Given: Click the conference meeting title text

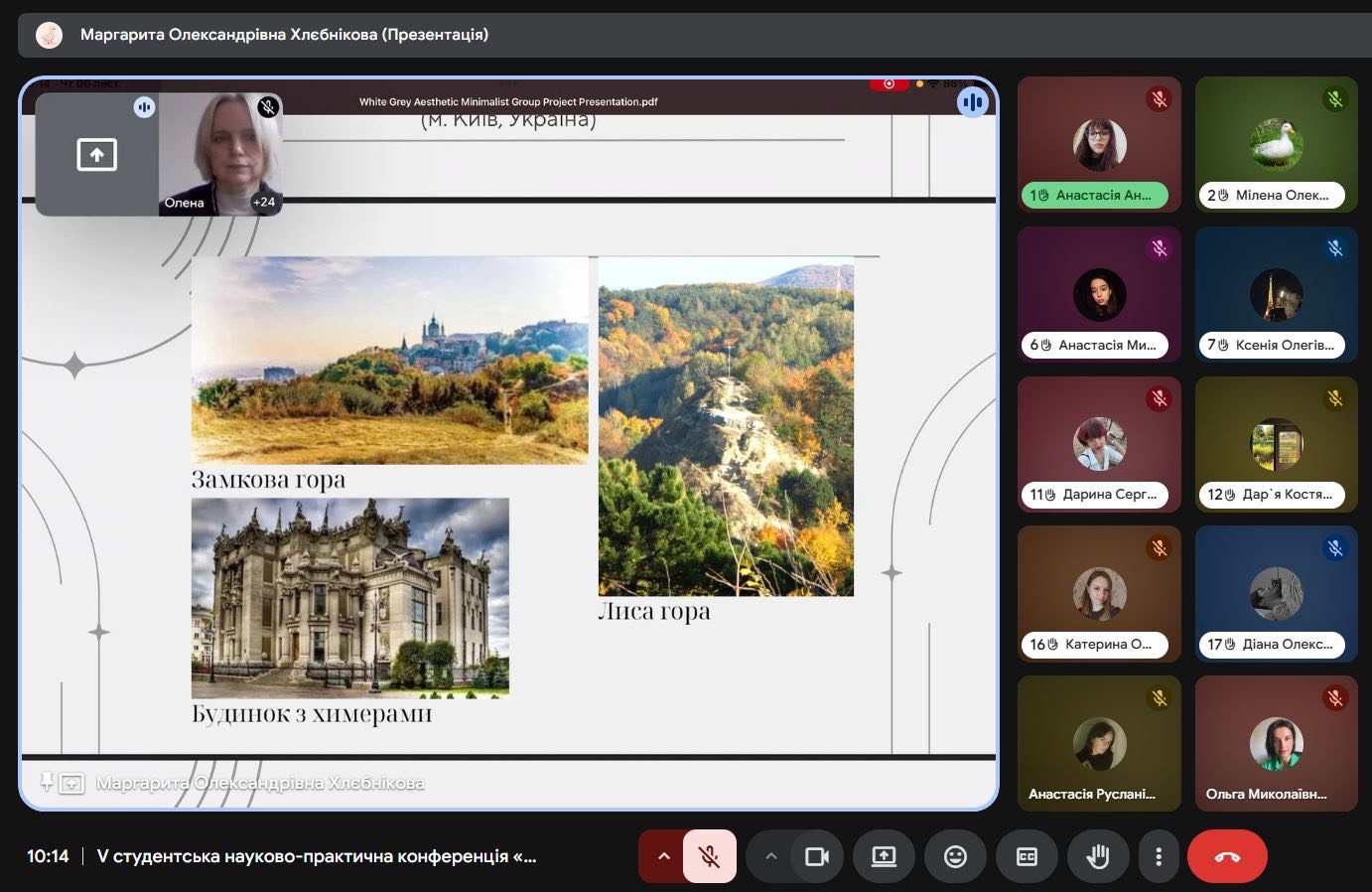Looking at the screenshot, I should click(317, 856).
